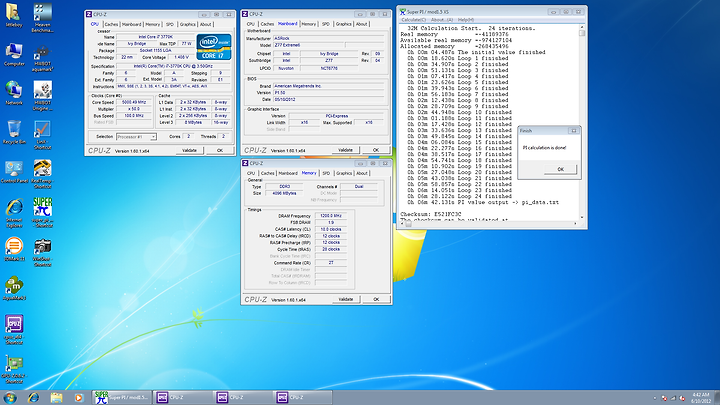
Task: Open the Help(H) menu in Super PI
Action: 466,20
